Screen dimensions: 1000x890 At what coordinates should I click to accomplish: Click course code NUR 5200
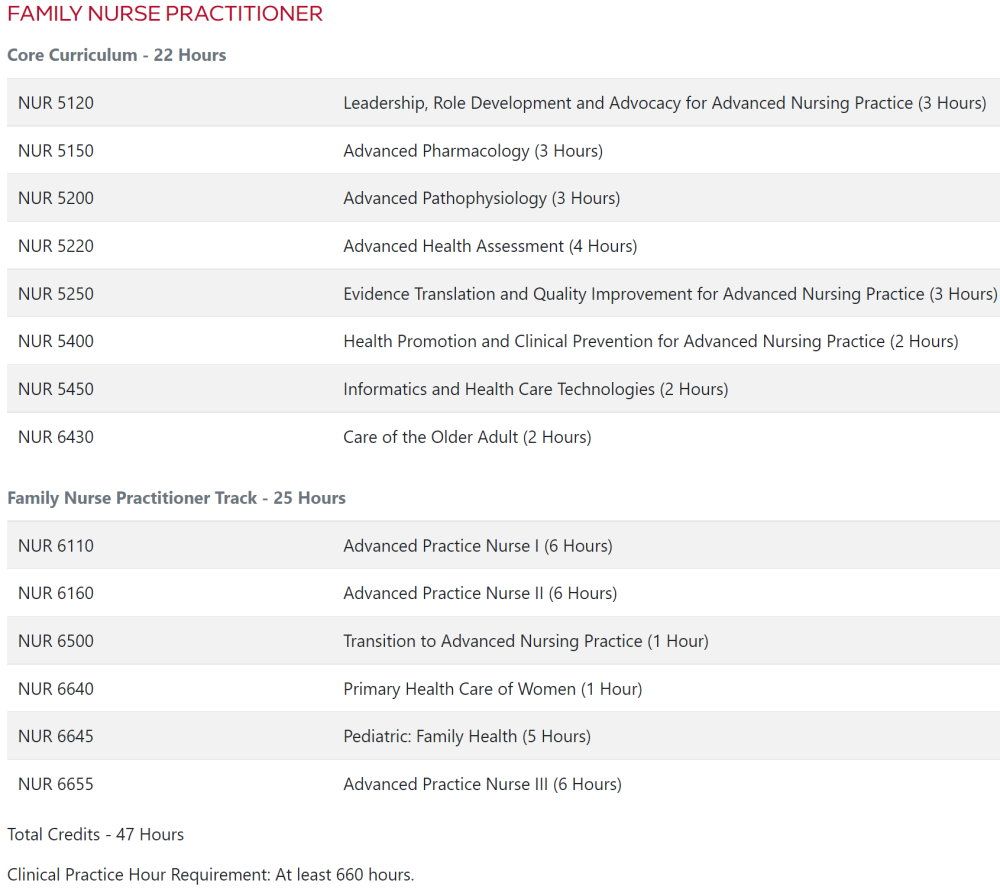[56, 198]
